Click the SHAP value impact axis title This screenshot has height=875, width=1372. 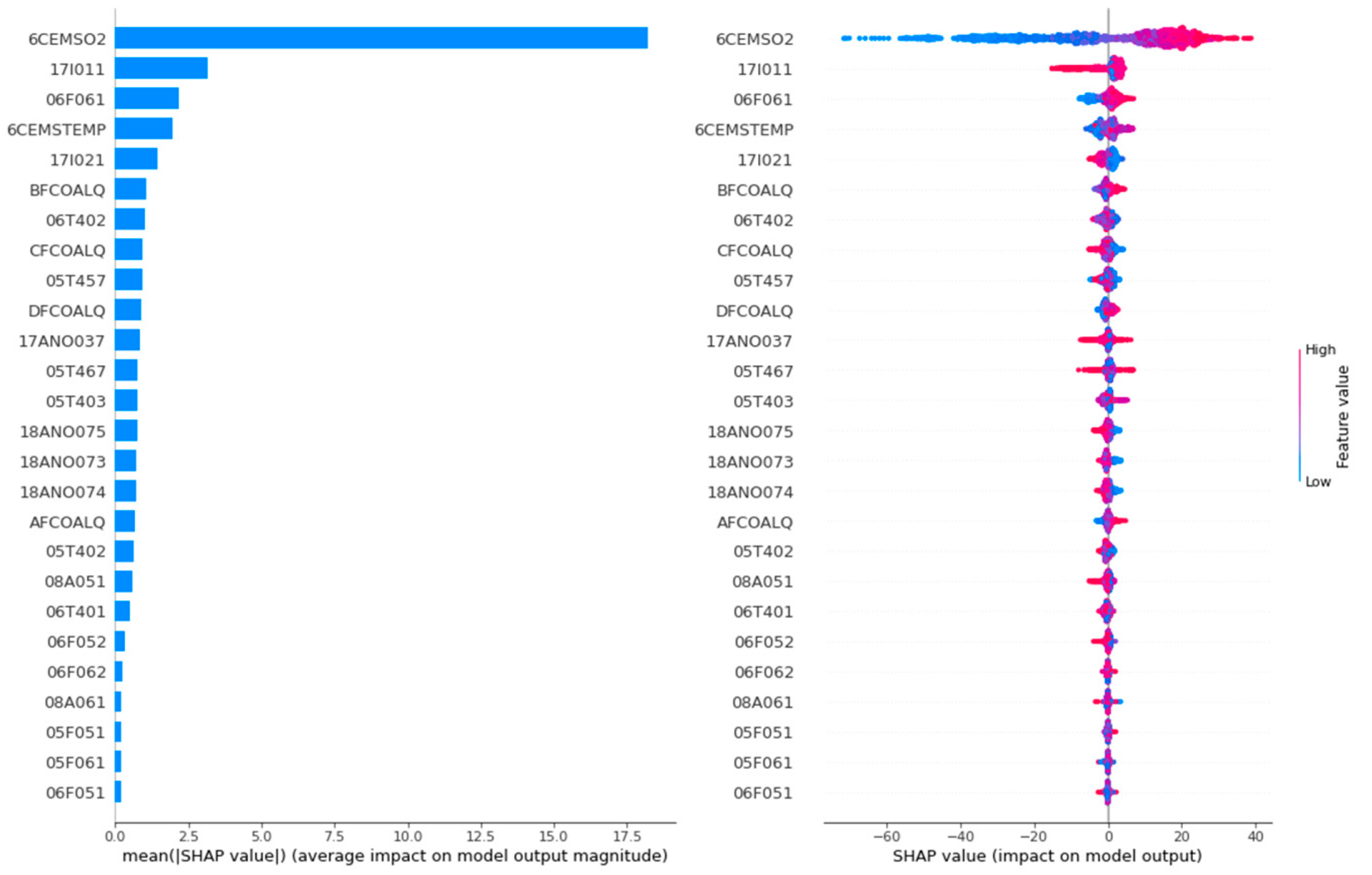[x=1047, y=856]
